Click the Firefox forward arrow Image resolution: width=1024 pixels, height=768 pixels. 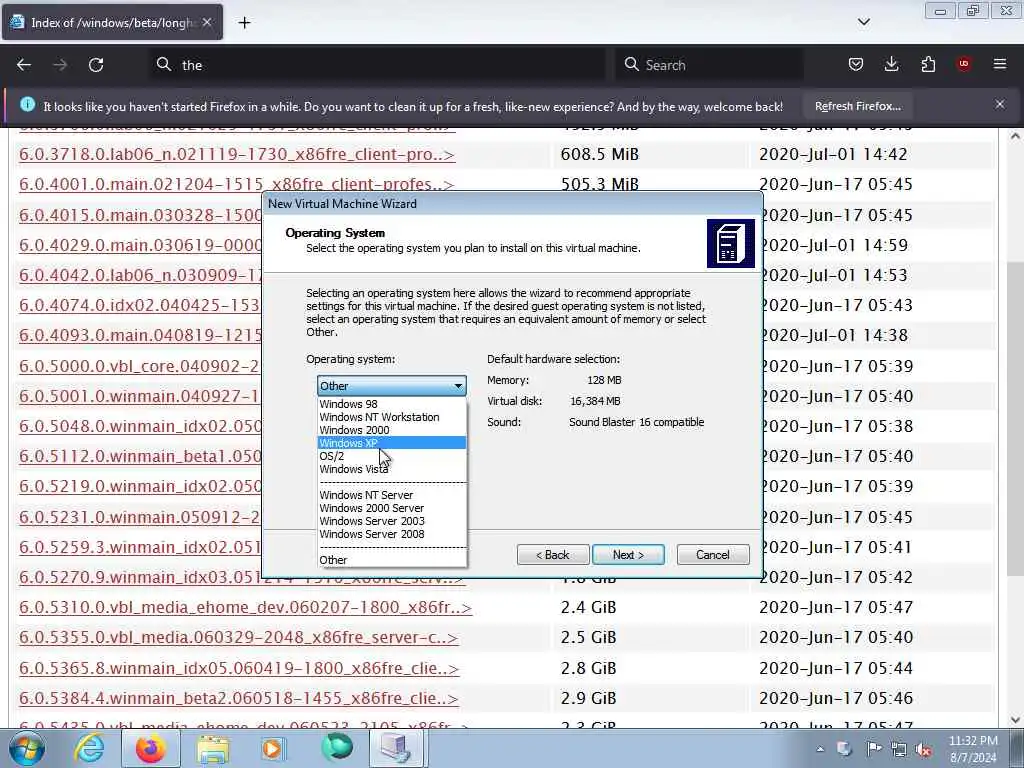tap(60, 65)
